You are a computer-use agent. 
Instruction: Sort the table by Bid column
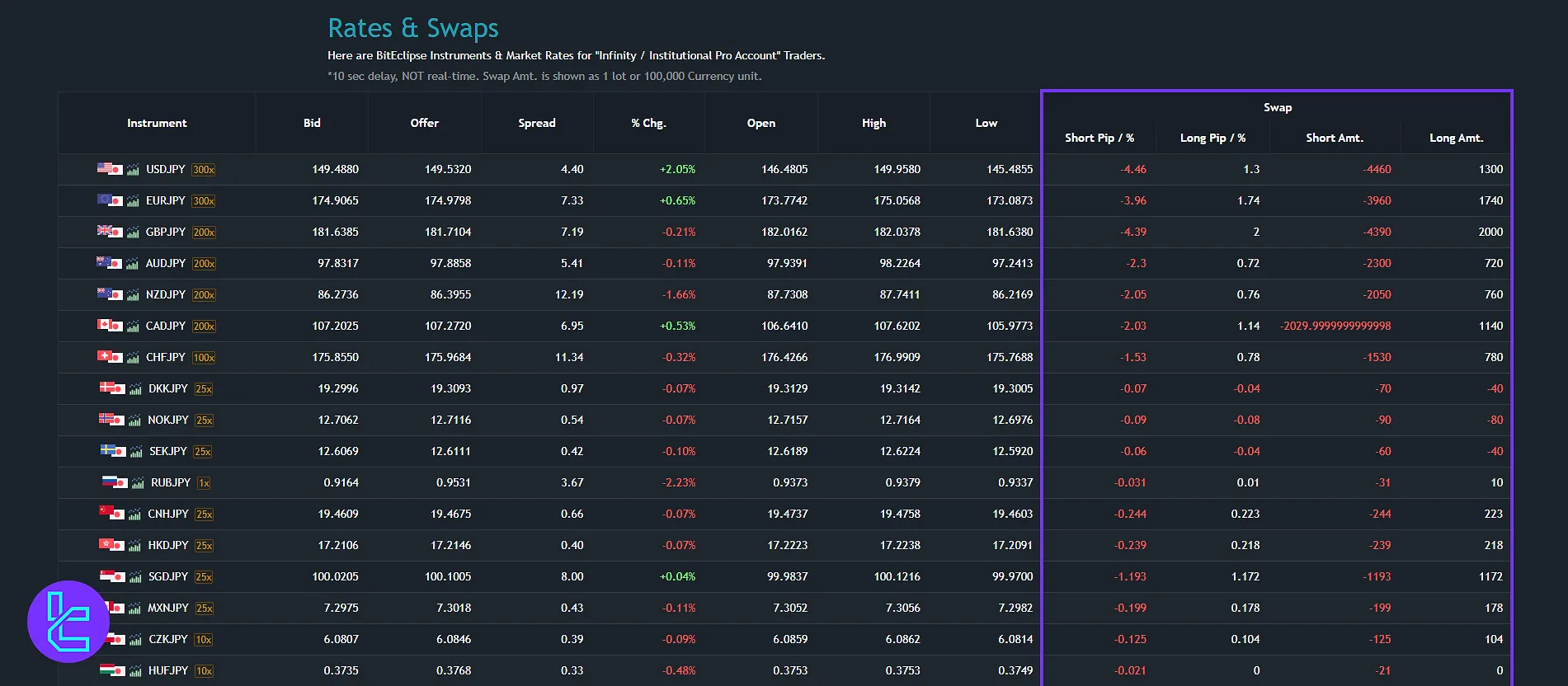pyautogui.click(x=312, y=123)
